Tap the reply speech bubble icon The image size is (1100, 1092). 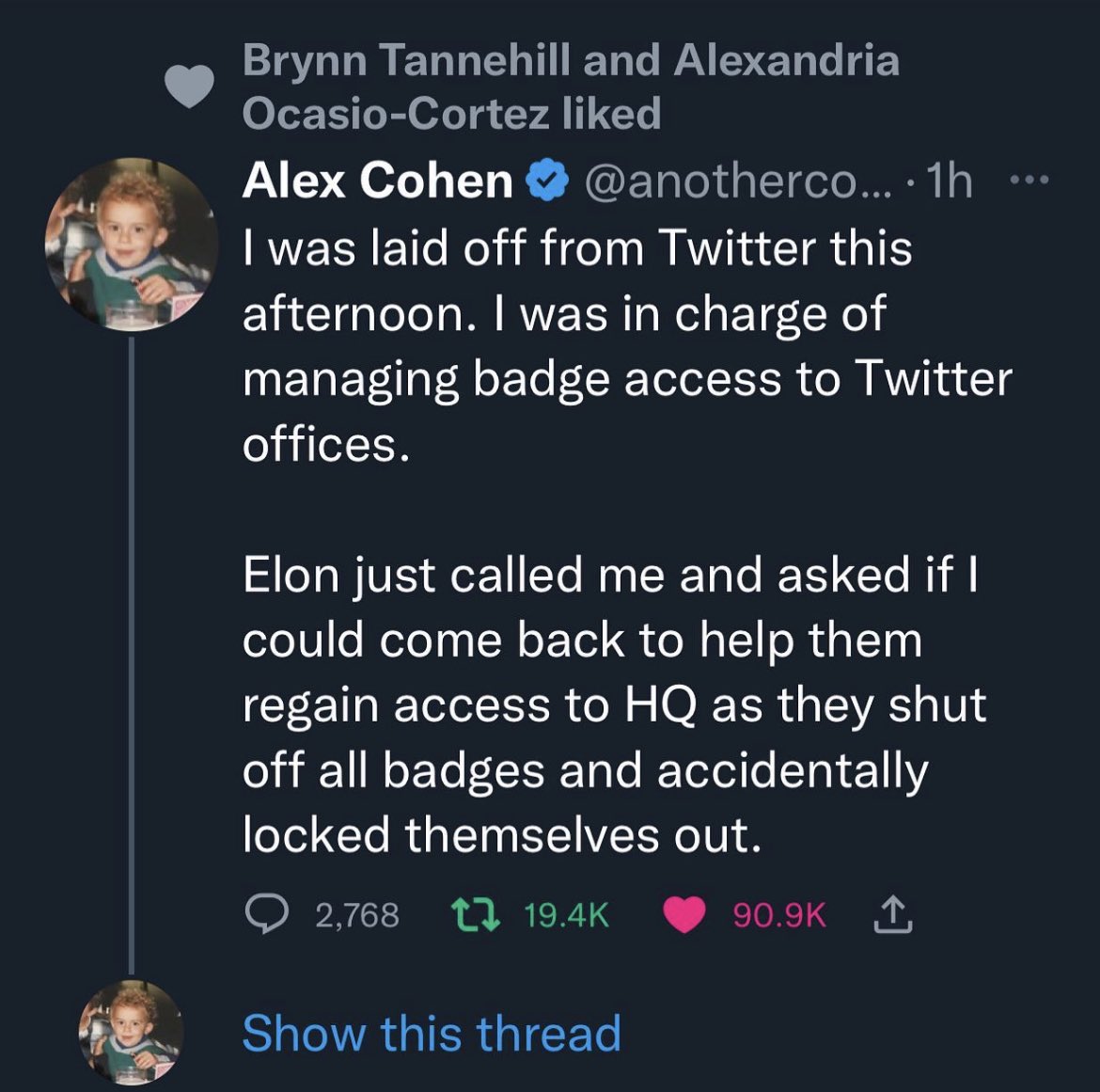(267, 914)
